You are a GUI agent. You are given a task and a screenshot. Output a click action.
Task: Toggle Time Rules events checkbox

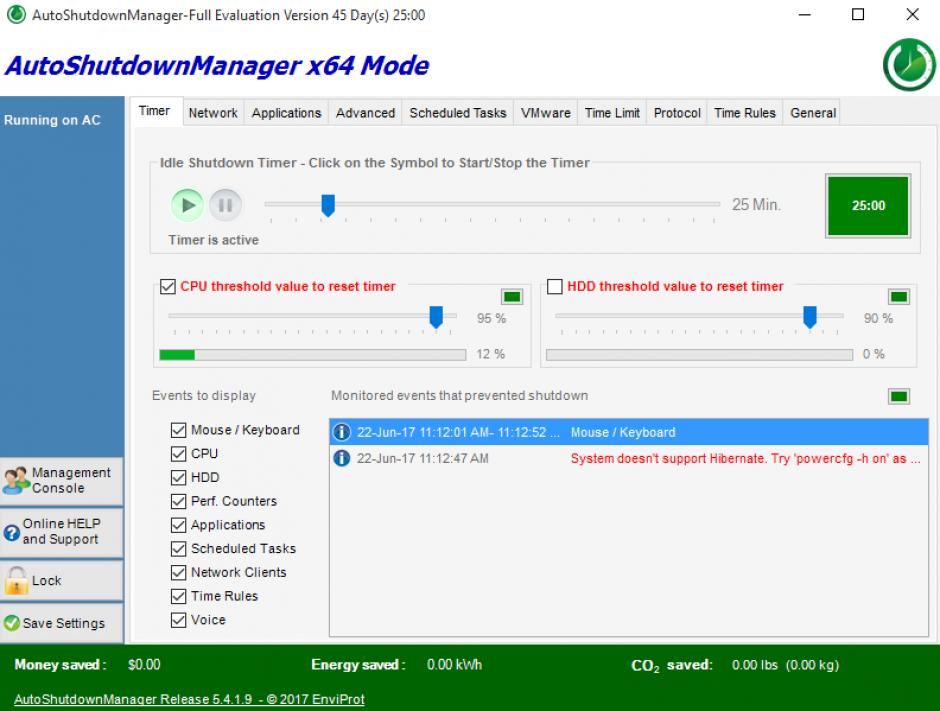pyautogui.click(x=178, y=596)
